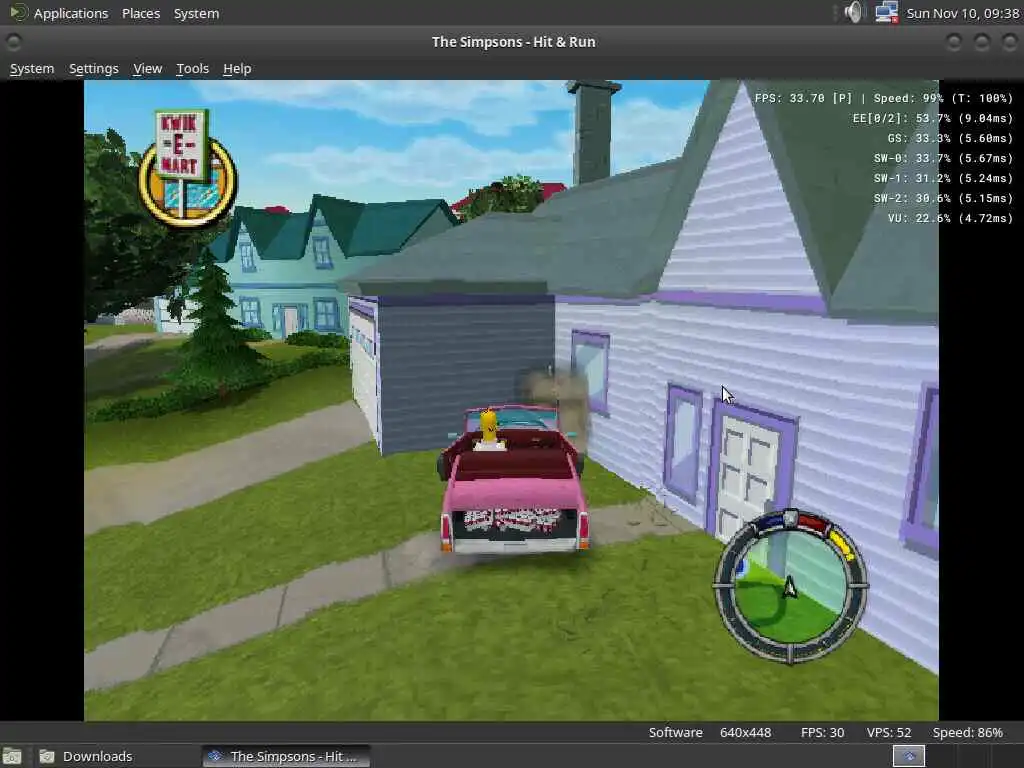This screenshot has height=768, width=1024.
Task: Click the show desktop icon in the bottom panel
Action: (x=12, y=756)
